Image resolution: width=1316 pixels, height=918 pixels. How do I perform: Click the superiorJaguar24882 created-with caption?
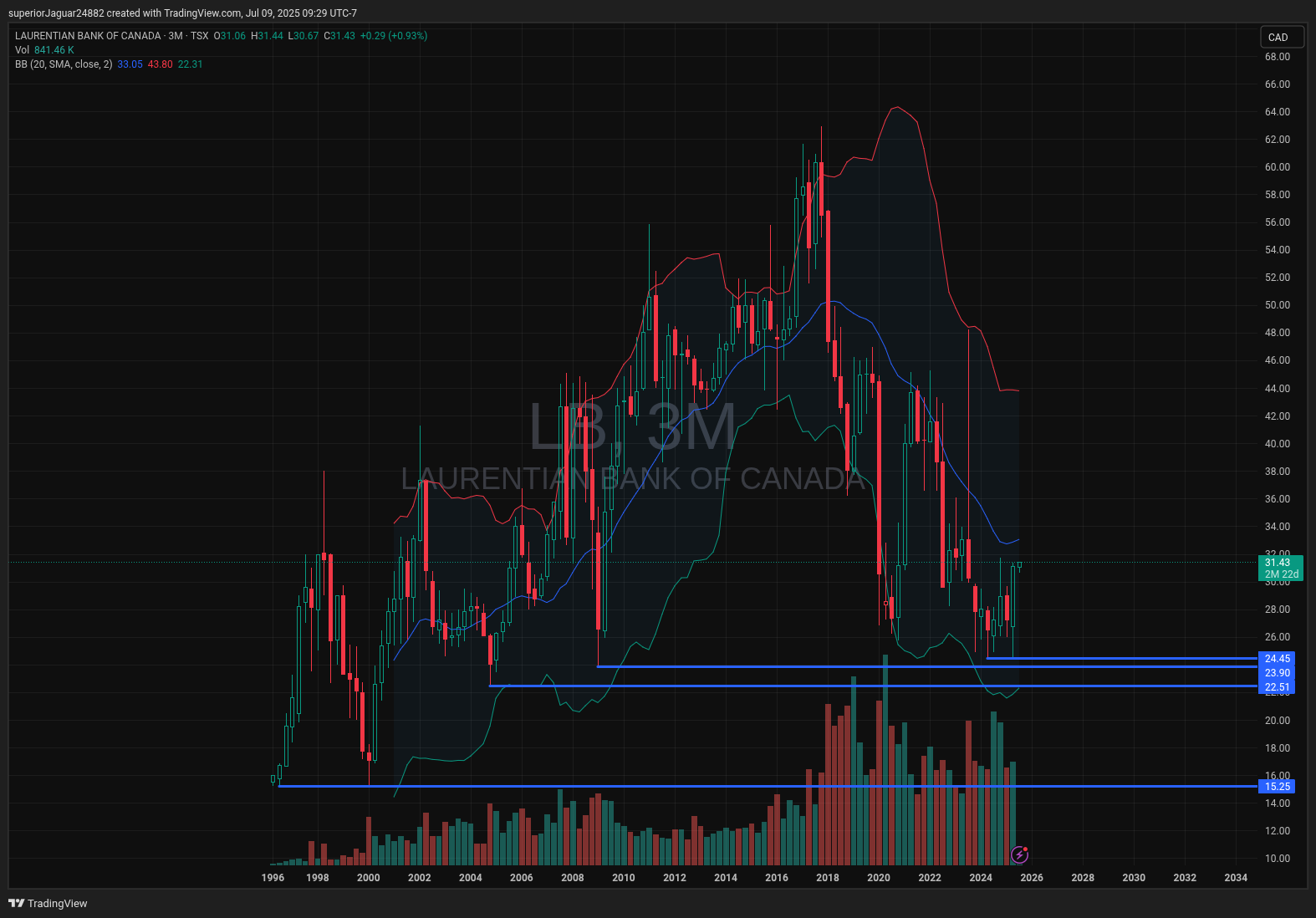[x=182, y=13]
